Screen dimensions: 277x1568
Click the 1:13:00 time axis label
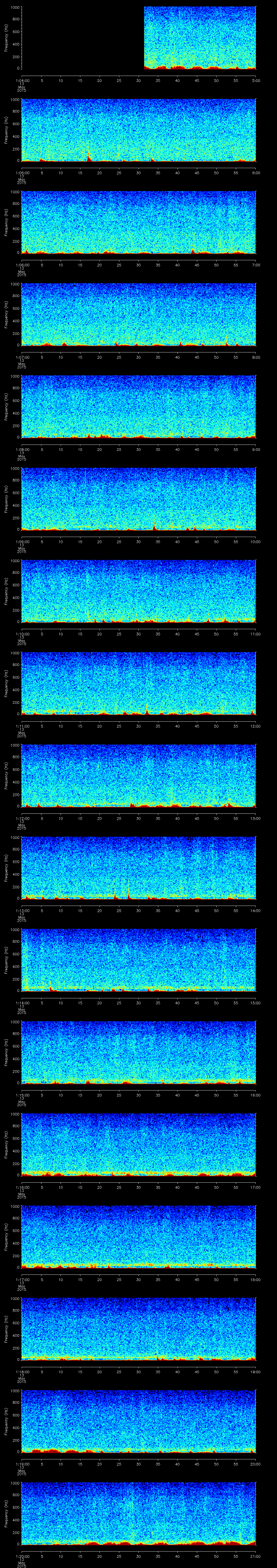[22, 910]
